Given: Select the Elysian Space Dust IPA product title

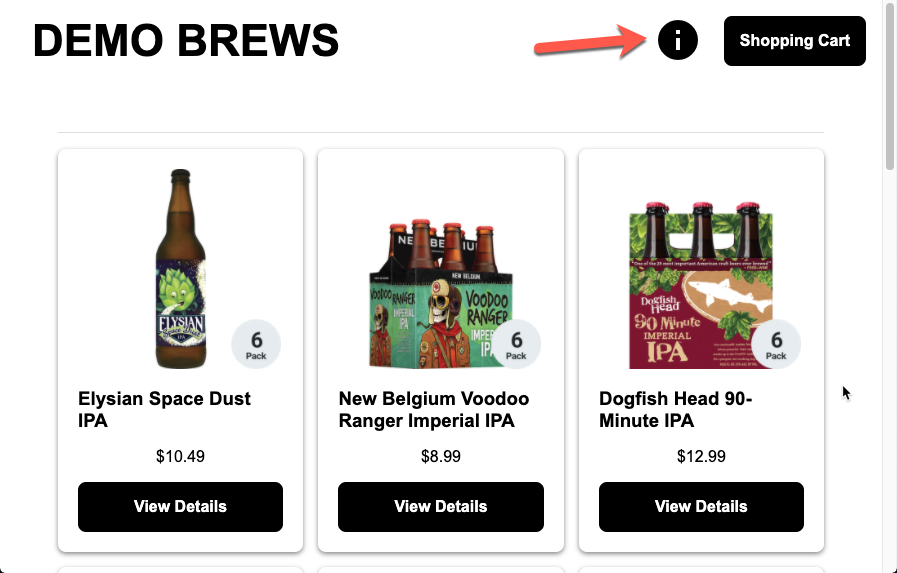Looking at the screenshot, I should pos(164,410).
